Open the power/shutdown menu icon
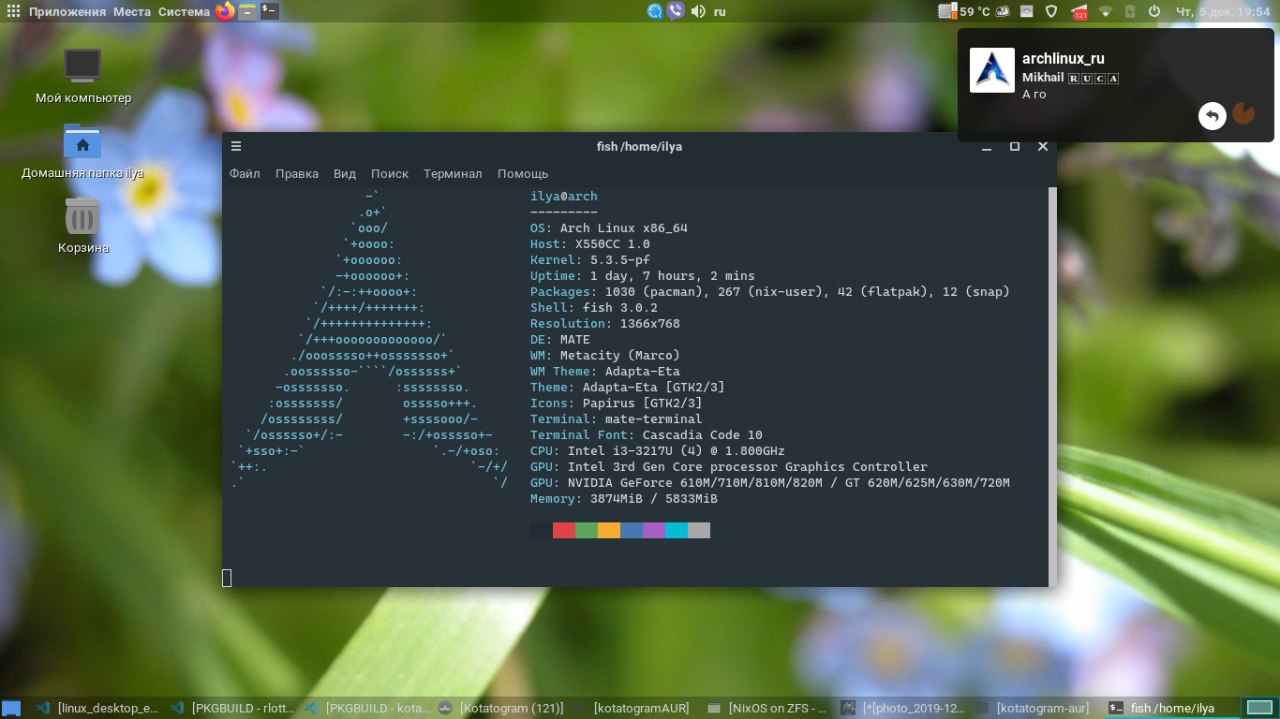 coord(1154,11)
